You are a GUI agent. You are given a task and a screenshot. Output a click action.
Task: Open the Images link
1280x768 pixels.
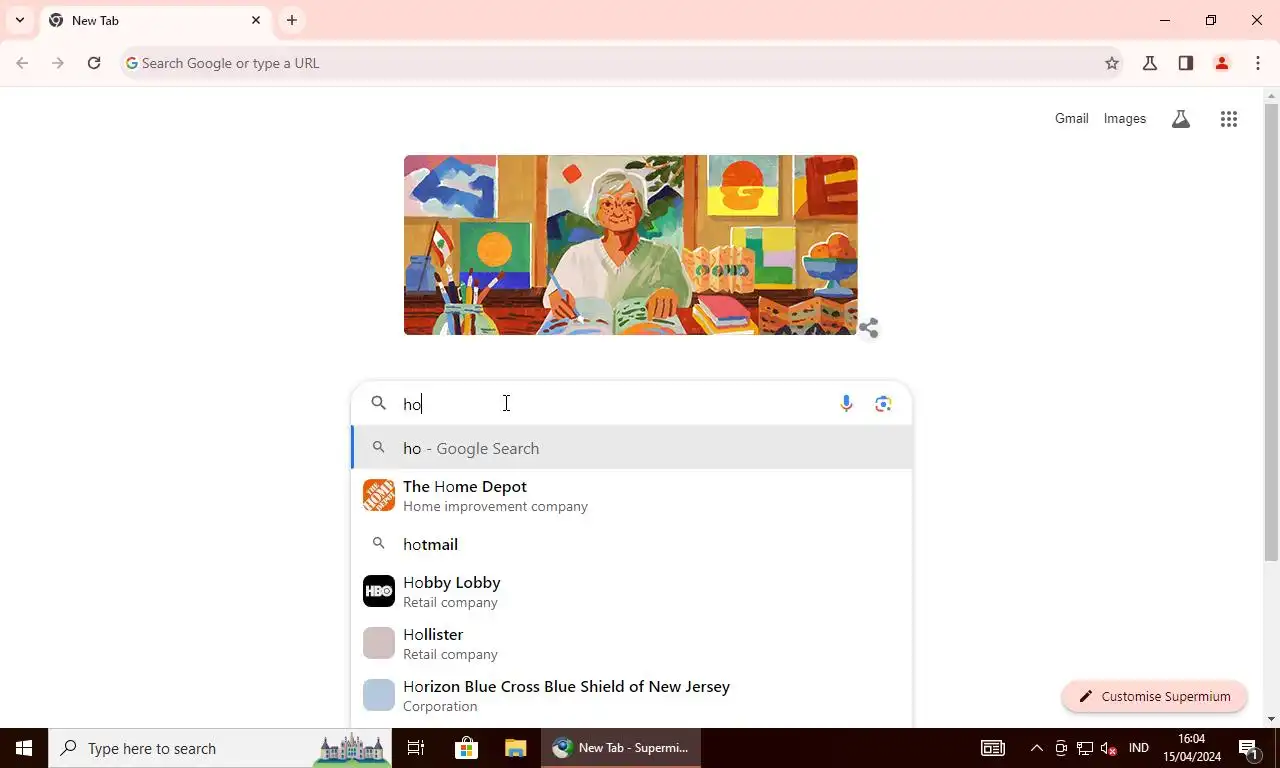pyautogui.click(x=1125, y=118)
